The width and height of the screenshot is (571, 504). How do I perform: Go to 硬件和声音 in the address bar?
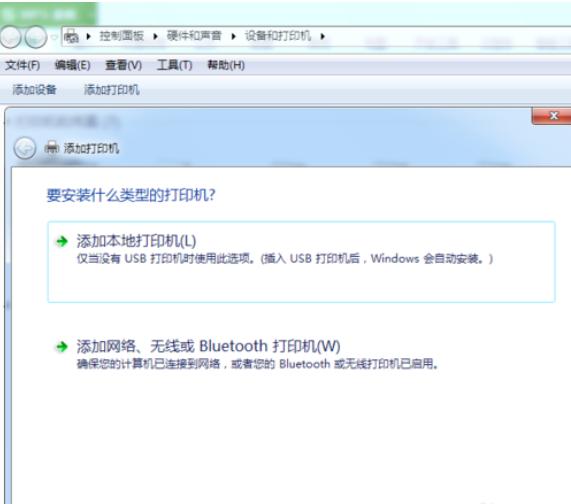coord(194,36)
